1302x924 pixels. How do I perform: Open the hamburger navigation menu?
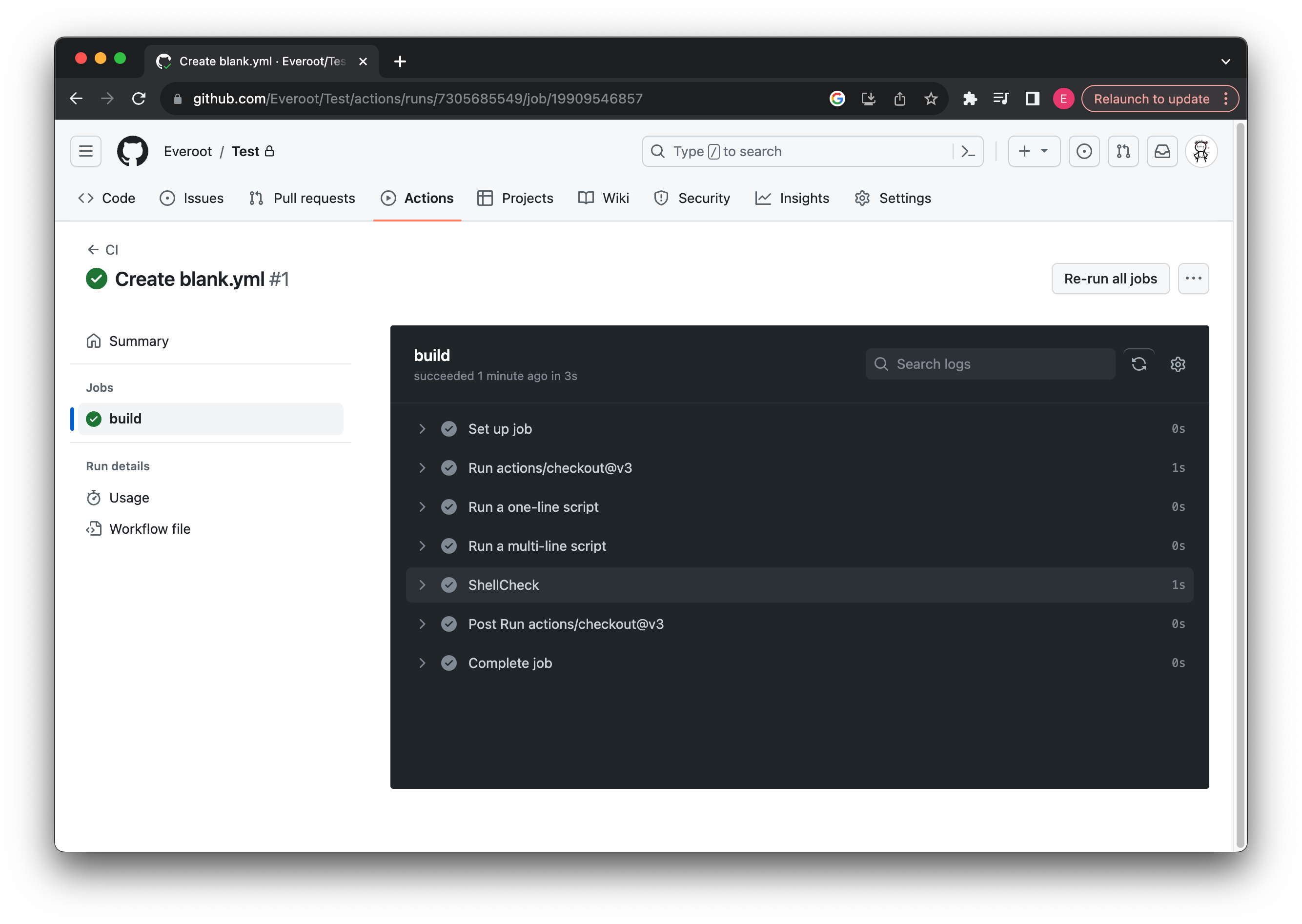(86, 151)
